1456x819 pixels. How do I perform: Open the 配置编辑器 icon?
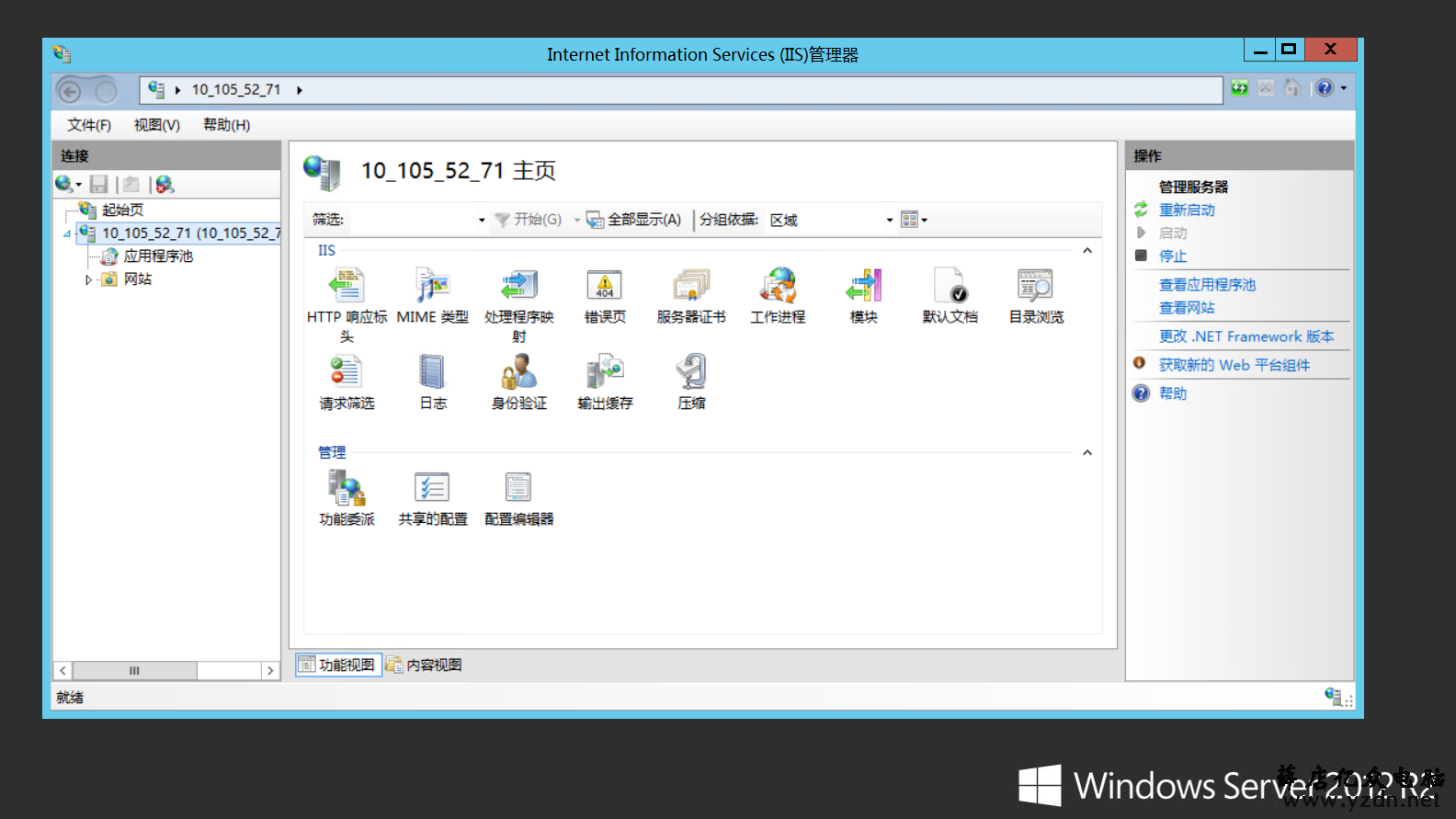click(x=518, y=488)
